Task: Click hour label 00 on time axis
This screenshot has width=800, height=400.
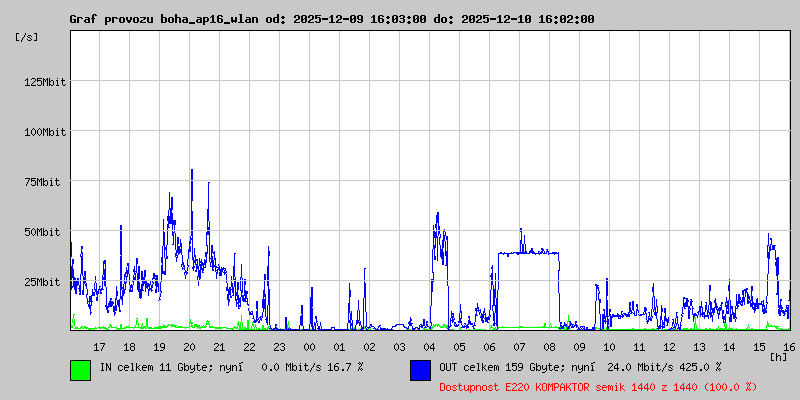Action: (x=309, y=347)
